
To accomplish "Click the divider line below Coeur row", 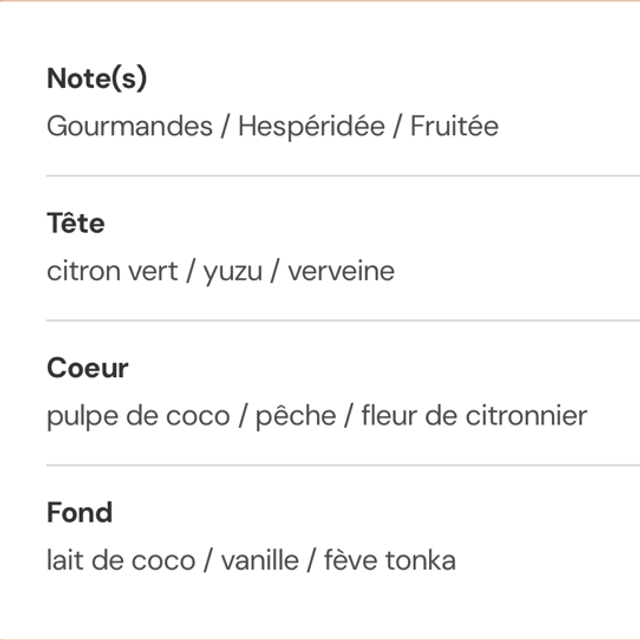I will pos(340,465).
